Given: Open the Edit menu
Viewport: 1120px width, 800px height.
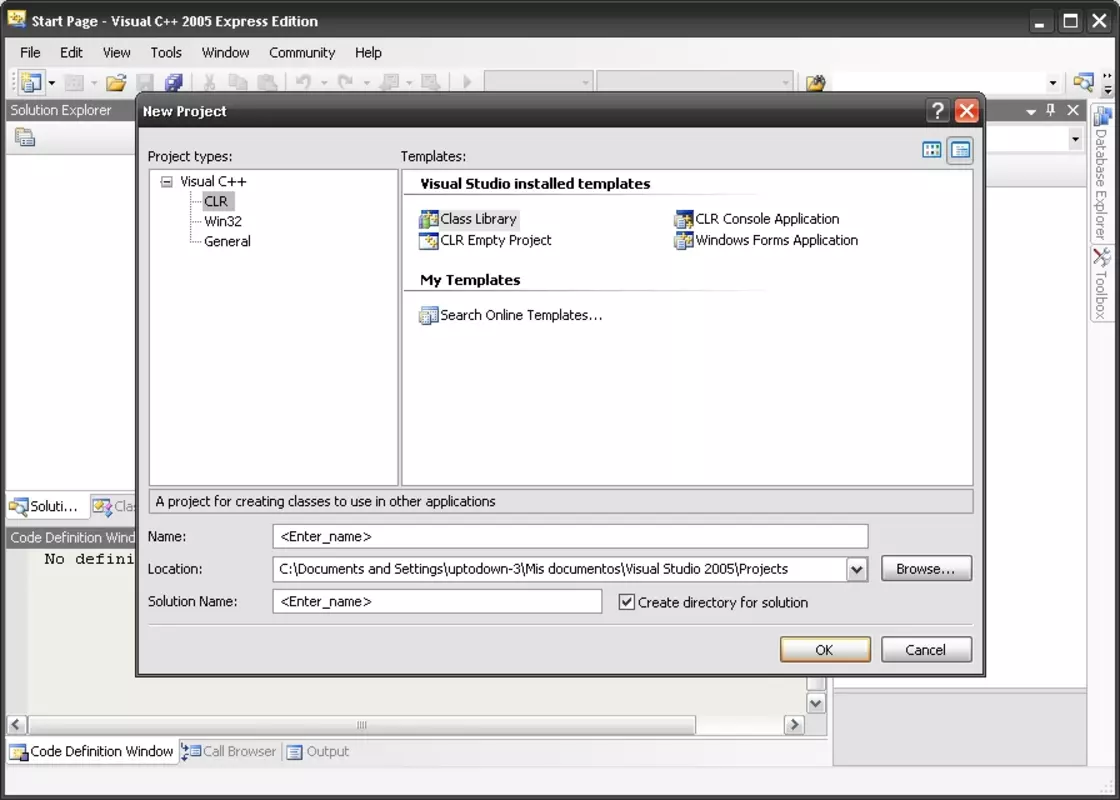Looking at the screenshot, I should pos(71,52).
